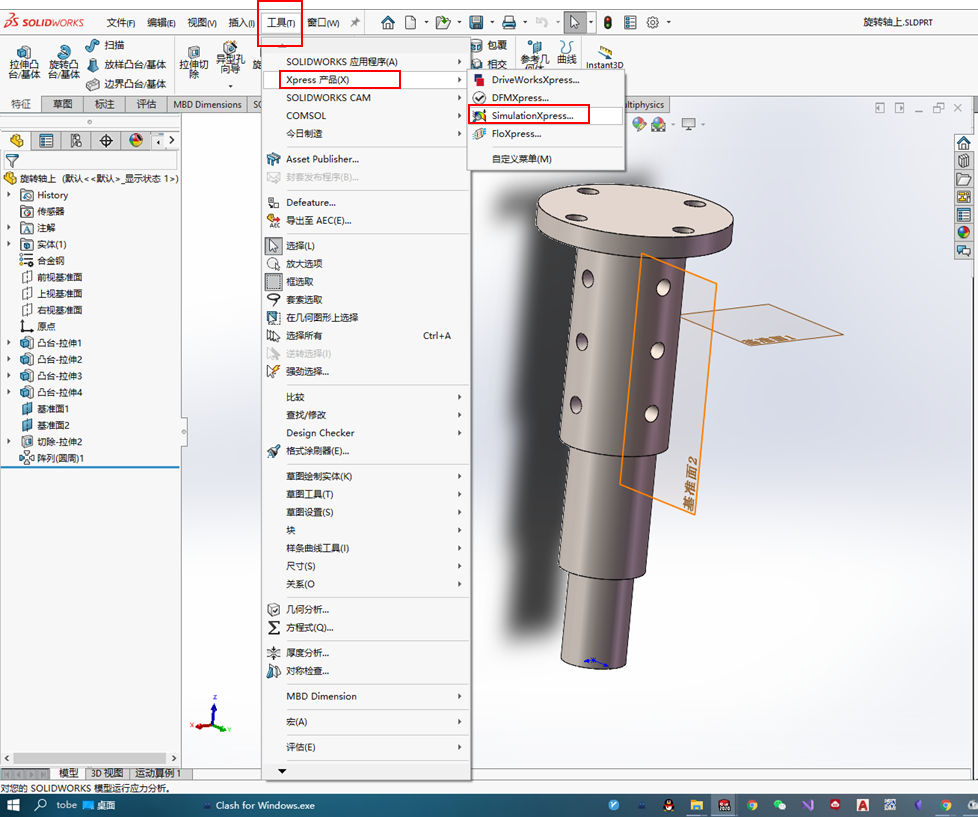
Task: Expand the 切除-拉伸2 feature node
Action: (9, 442)
